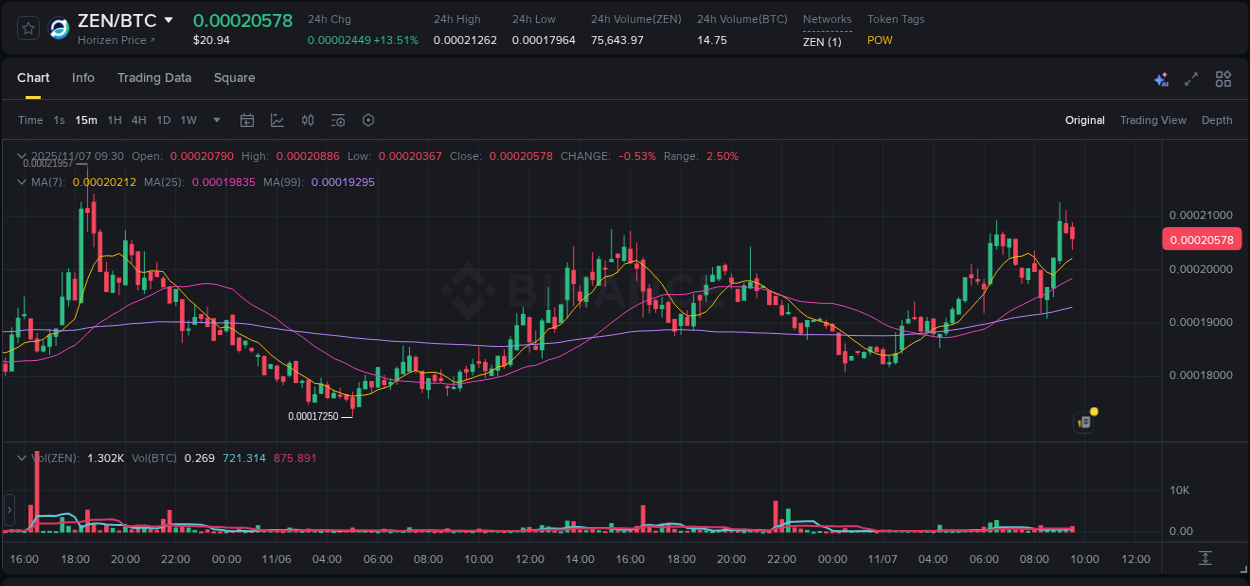The image size is (1250, 586).
Task: Click the AI analysis sparkle icon
Action: [x=1161, y=79]
